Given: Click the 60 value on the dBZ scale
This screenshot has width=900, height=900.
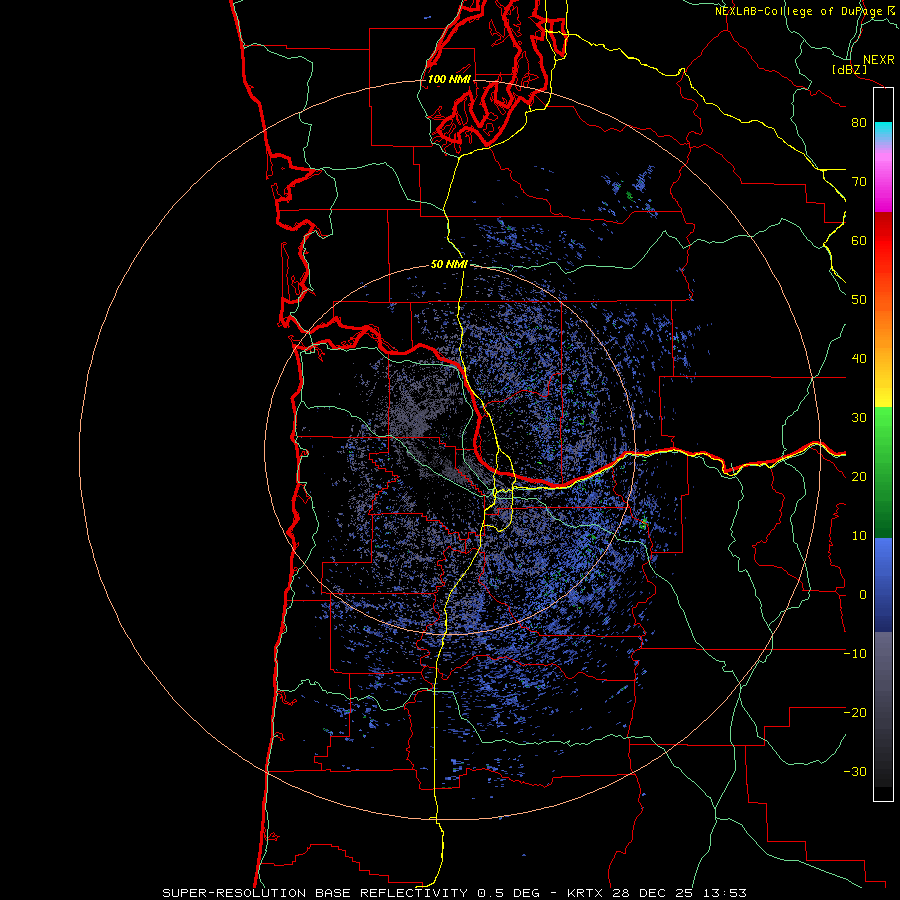Looking at the screenshot, I should pyautogui.click(x=859, y=240).
